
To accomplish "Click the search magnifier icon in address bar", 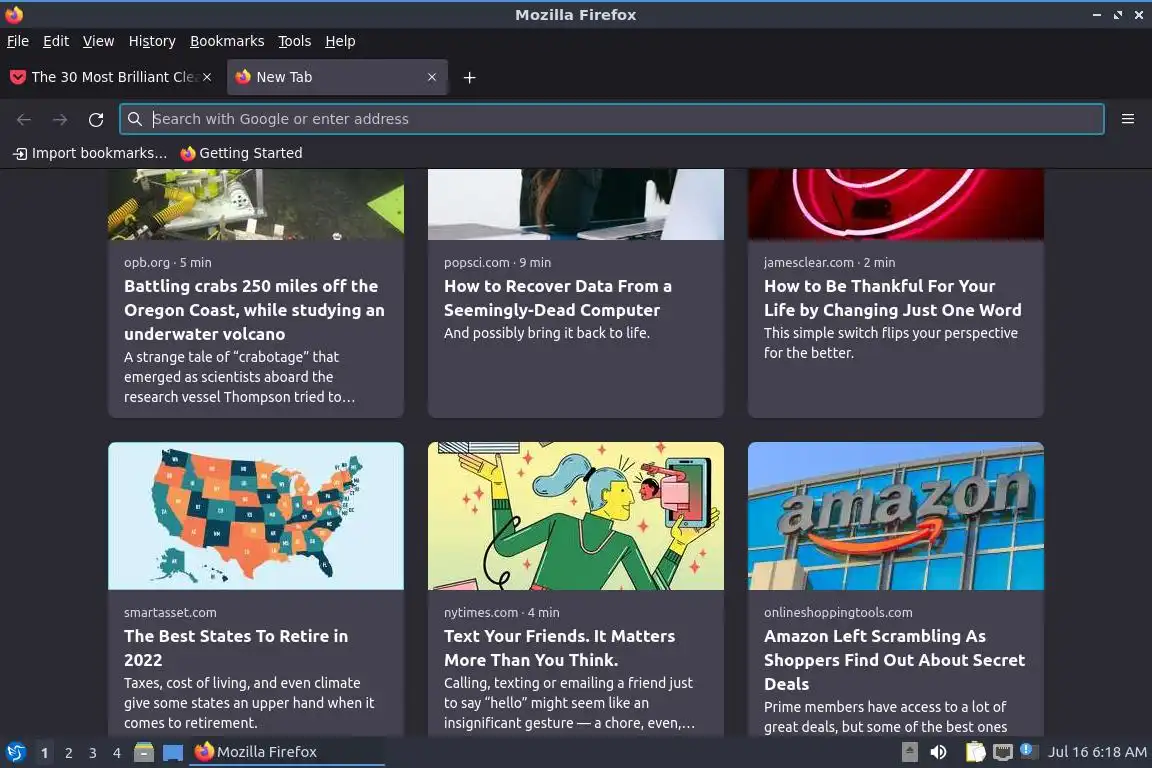I will point(134,119).
